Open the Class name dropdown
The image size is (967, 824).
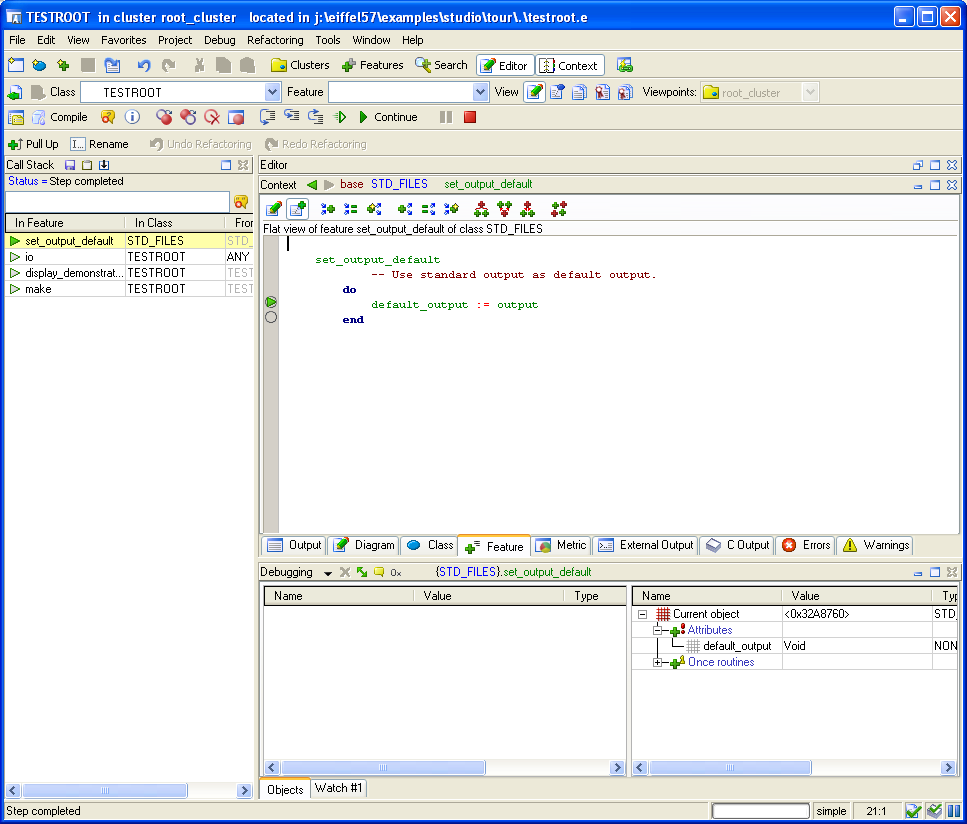click(273, 92)
